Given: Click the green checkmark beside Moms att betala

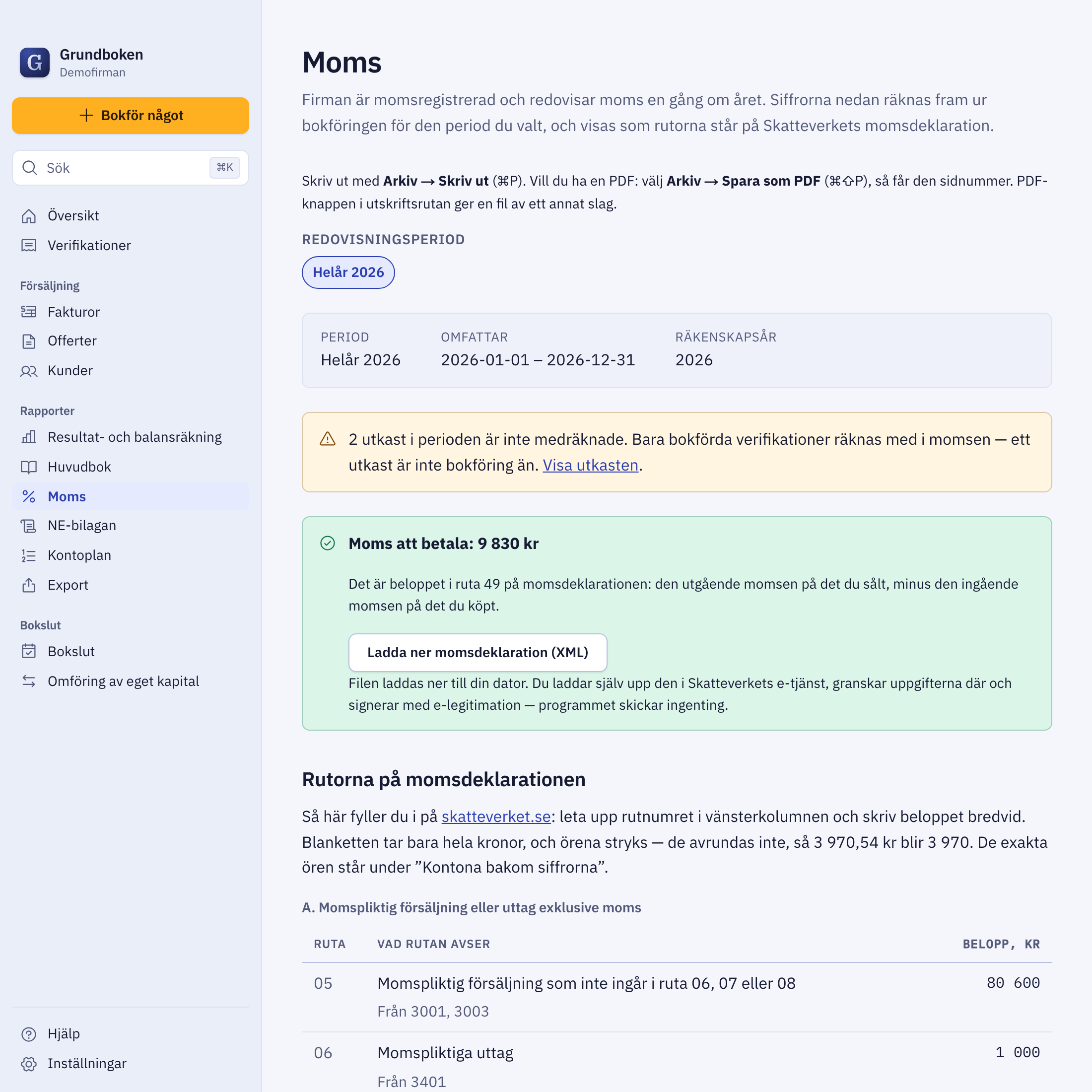Looking at the screenshot, I should pyautogui.click(x=328, y=543).
